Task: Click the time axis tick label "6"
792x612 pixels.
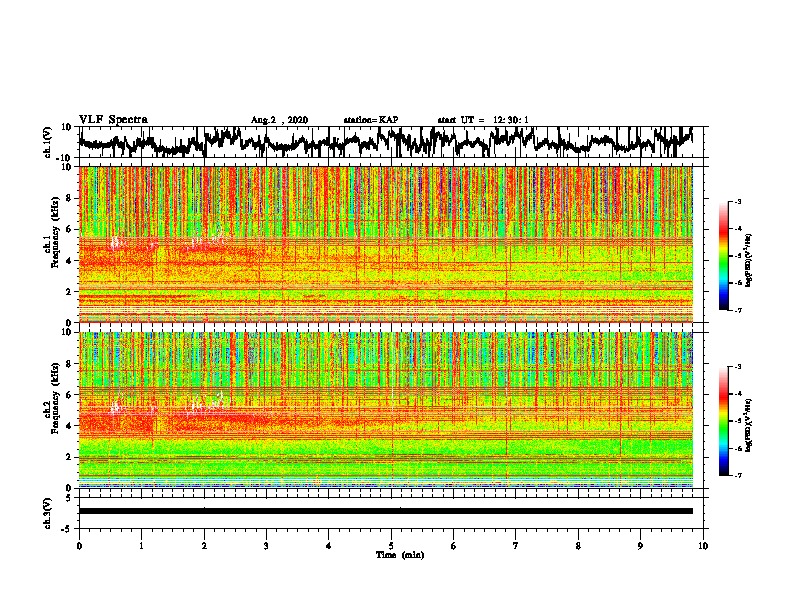Action: 454,546
